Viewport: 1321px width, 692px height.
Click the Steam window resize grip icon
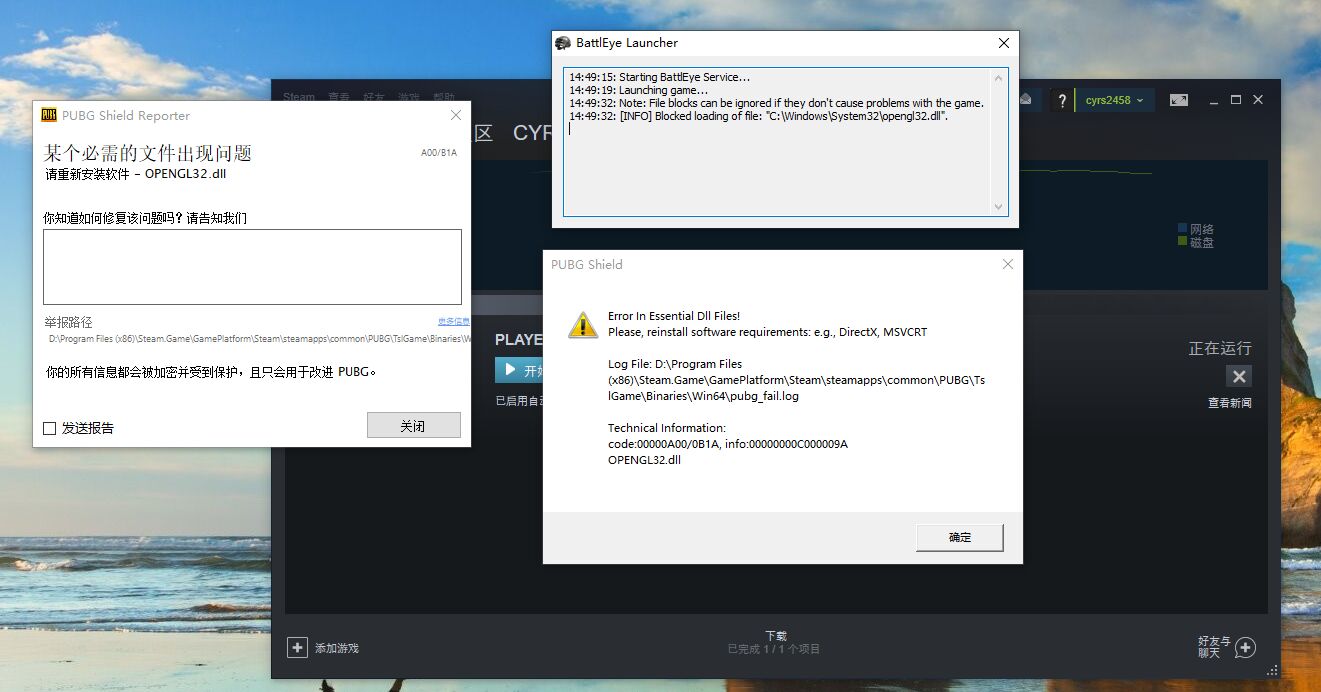tap(1273, 670)
